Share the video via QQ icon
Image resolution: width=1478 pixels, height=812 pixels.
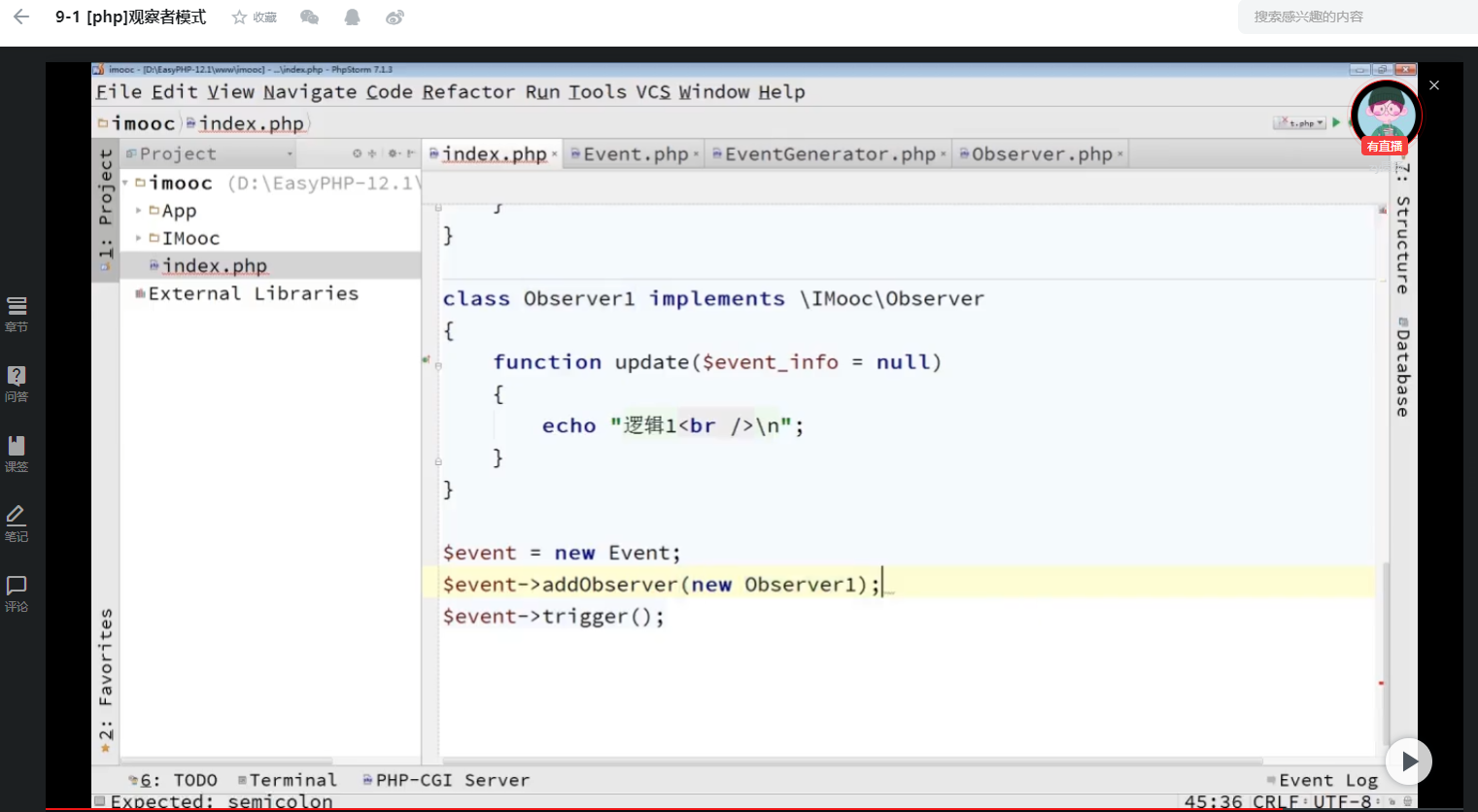click(x=352, y=17)
